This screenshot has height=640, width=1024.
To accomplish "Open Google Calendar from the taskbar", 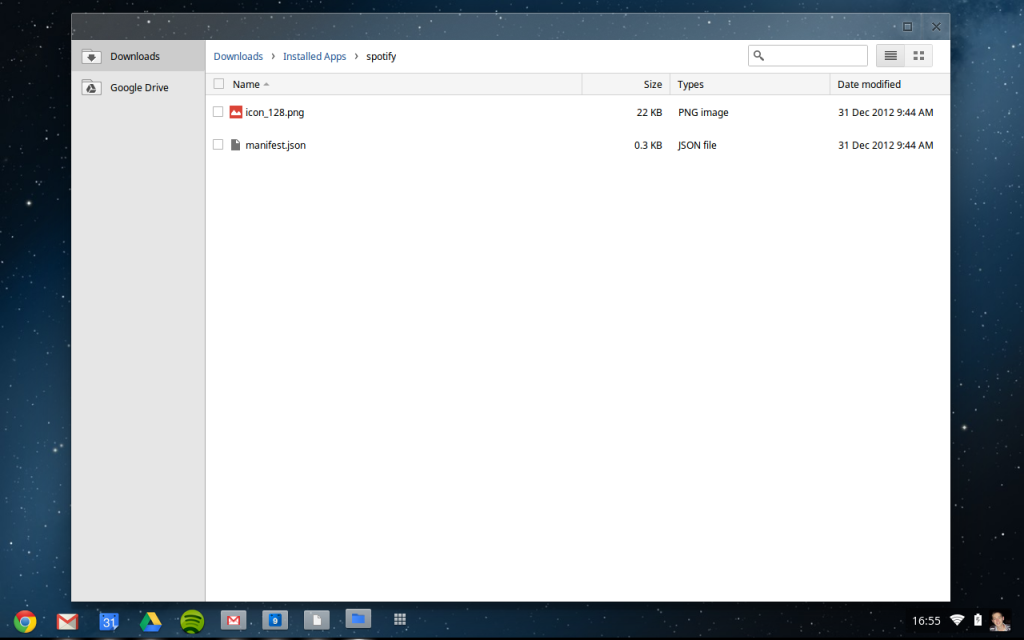I will (x=108, y=620).
